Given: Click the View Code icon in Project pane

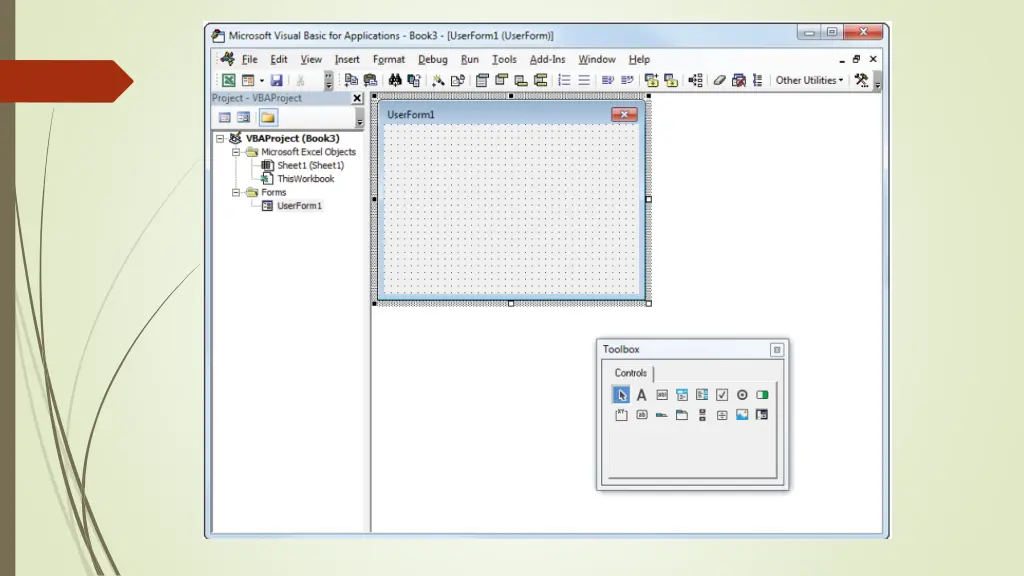Looking at the screenshot, I should [x=225, y=118].
